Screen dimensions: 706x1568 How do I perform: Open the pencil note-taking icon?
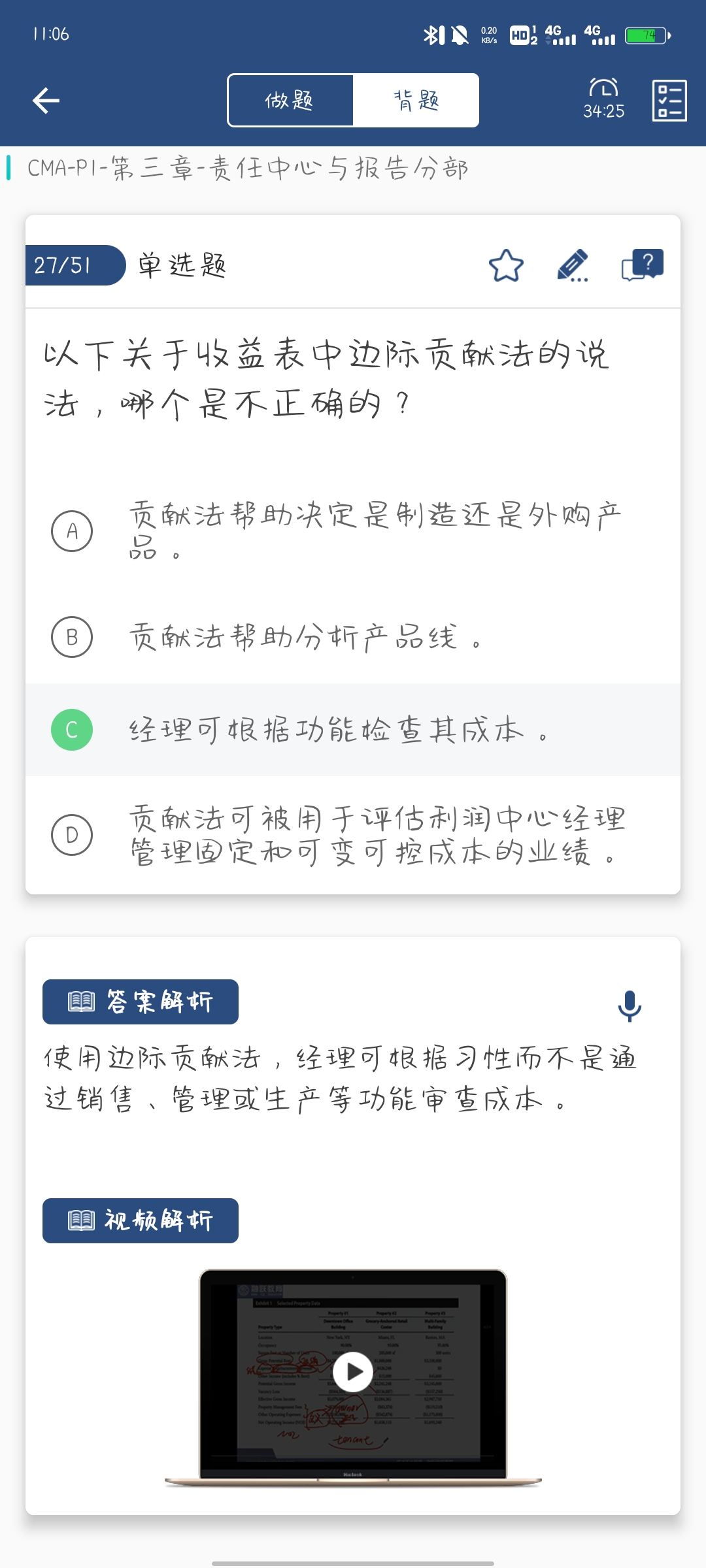coord(573,266)
